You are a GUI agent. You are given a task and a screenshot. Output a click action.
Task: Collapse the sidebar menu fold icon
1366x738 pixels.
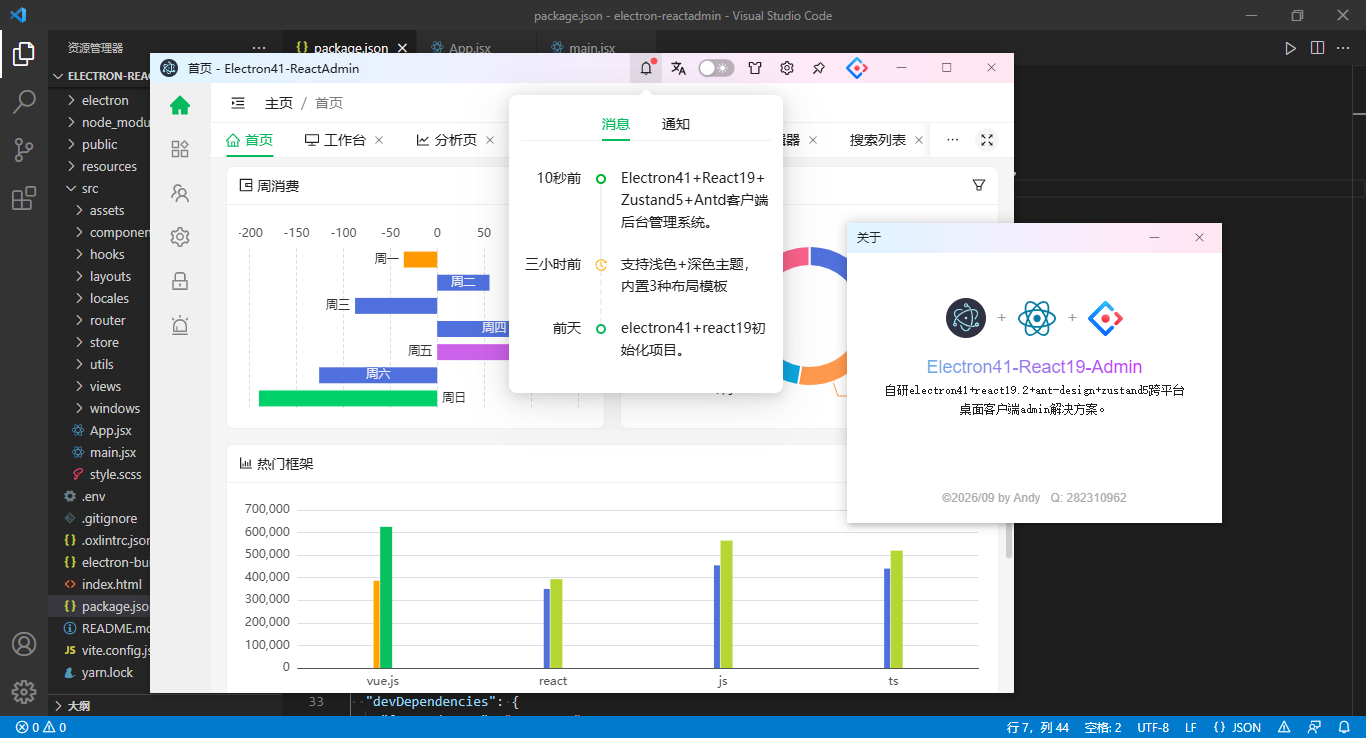[x=238, y=103]
